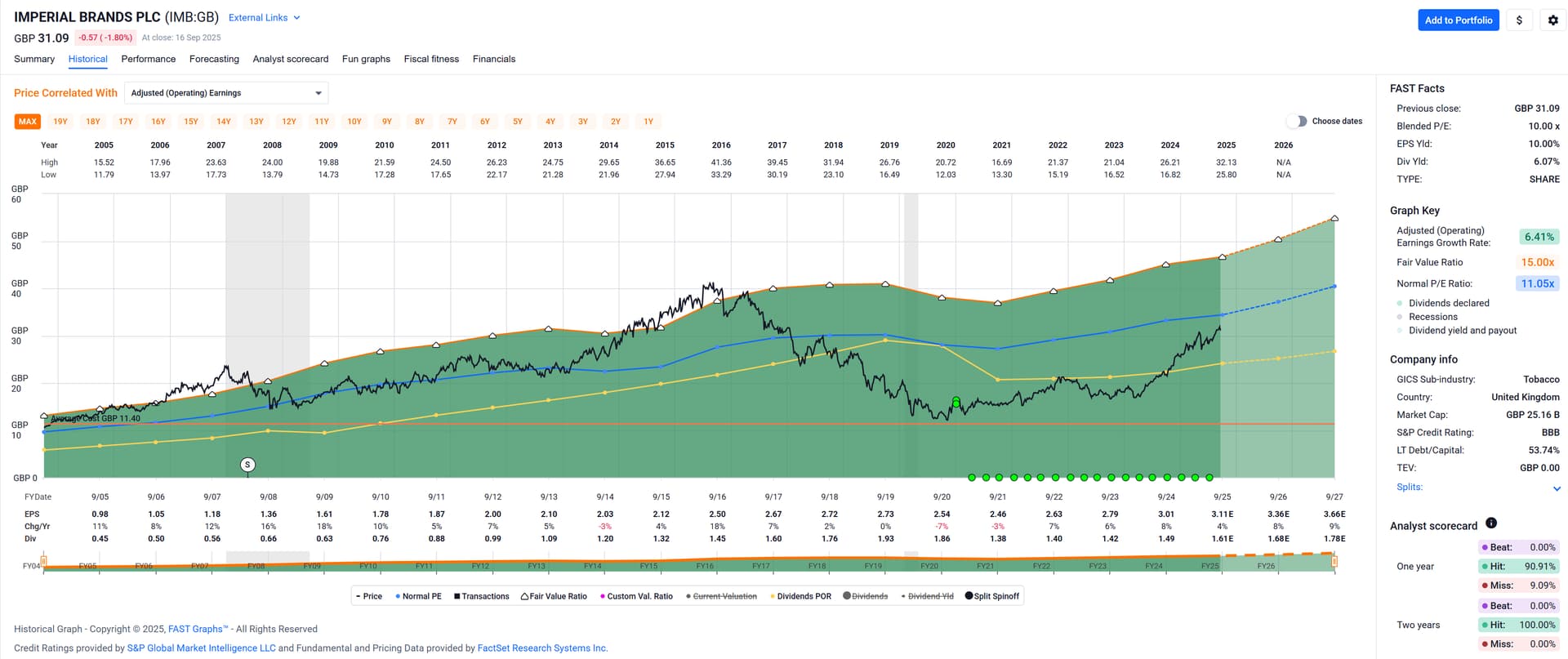Expand the External Links menu
1568x659 pixels.
(264, 18)
